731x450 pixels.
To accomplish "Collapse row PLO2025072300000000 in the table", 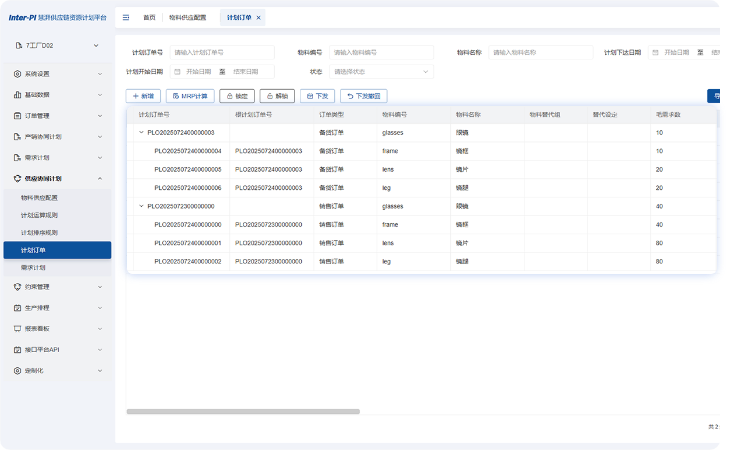I will pyautogui.click(x=141, y=206).
